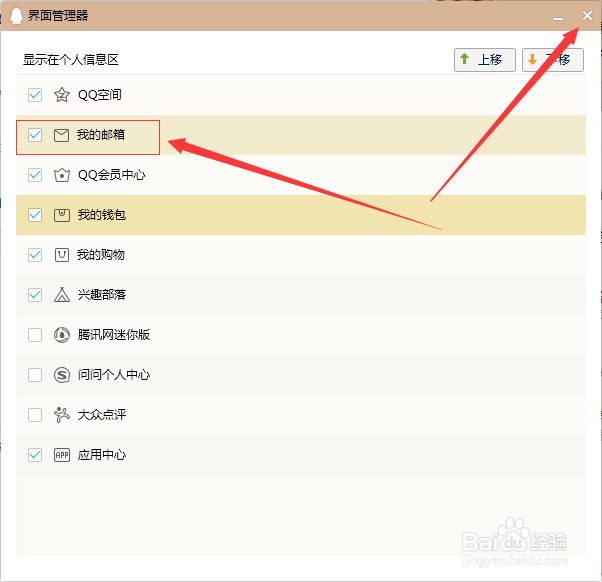This screenshot has height=582, width=602.
Task: Click the QQ空间 star icon
Action: [61, 95]
